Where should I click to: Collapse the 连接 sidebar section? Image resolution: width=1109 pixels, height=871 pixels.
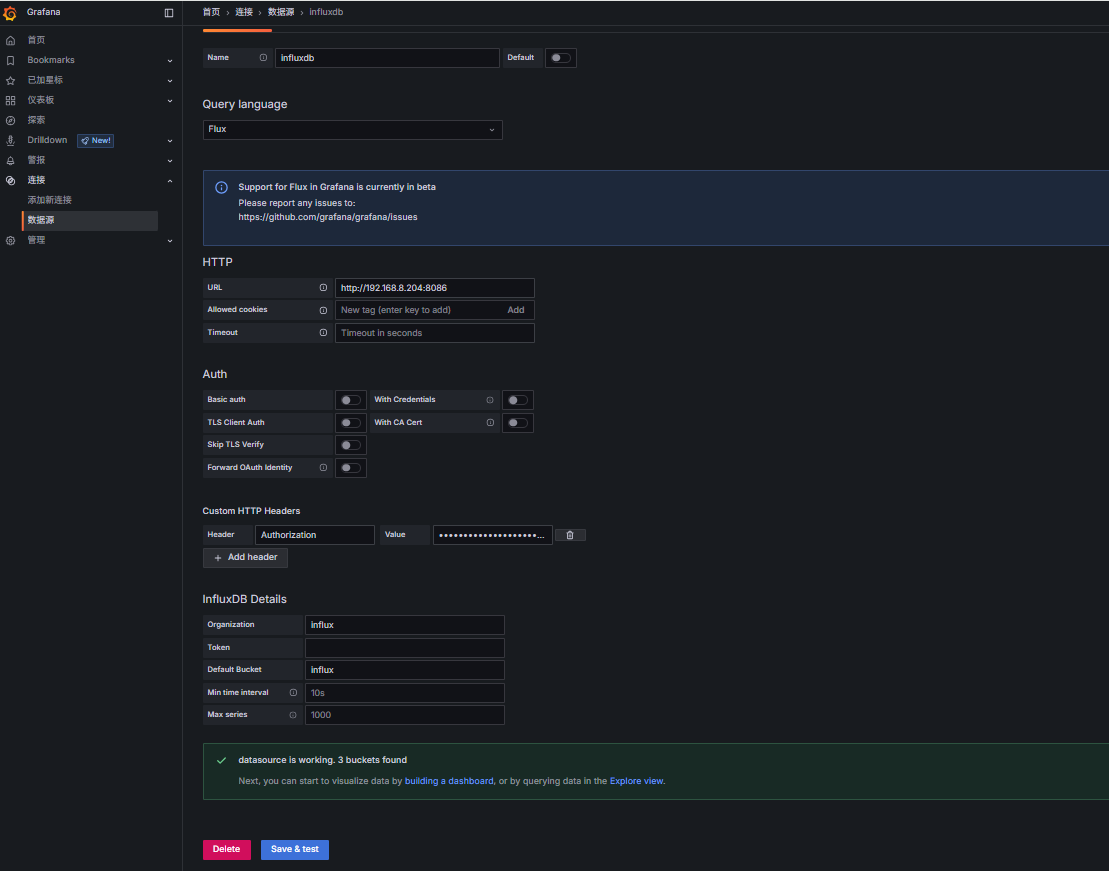point(170,180)
